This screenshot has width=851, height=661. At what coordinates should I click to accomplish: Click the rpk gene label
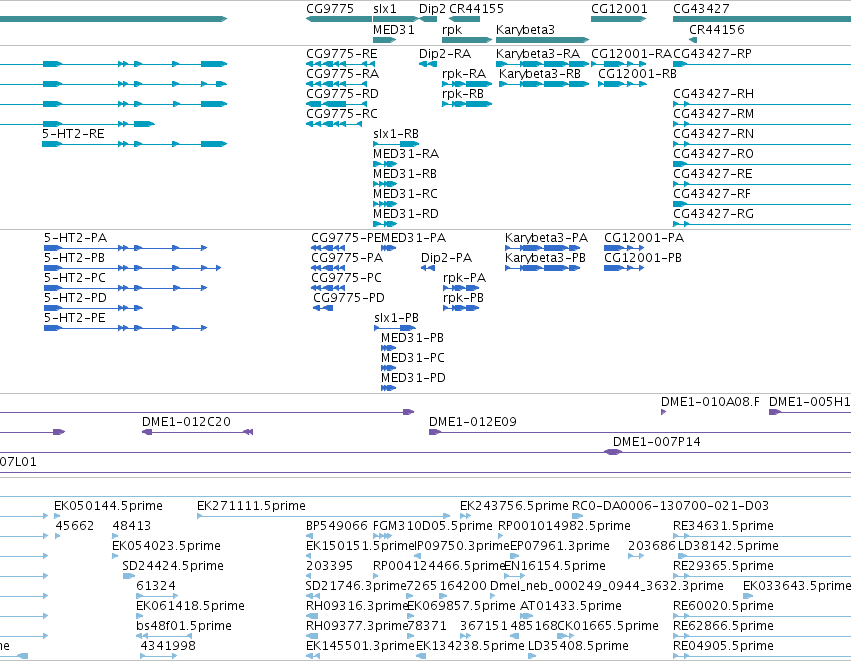pyautogui.click(x=452, y=30)
